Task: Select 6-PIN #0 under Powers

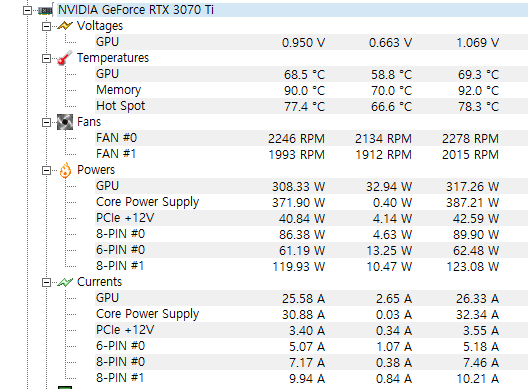Action: (121, 250)
